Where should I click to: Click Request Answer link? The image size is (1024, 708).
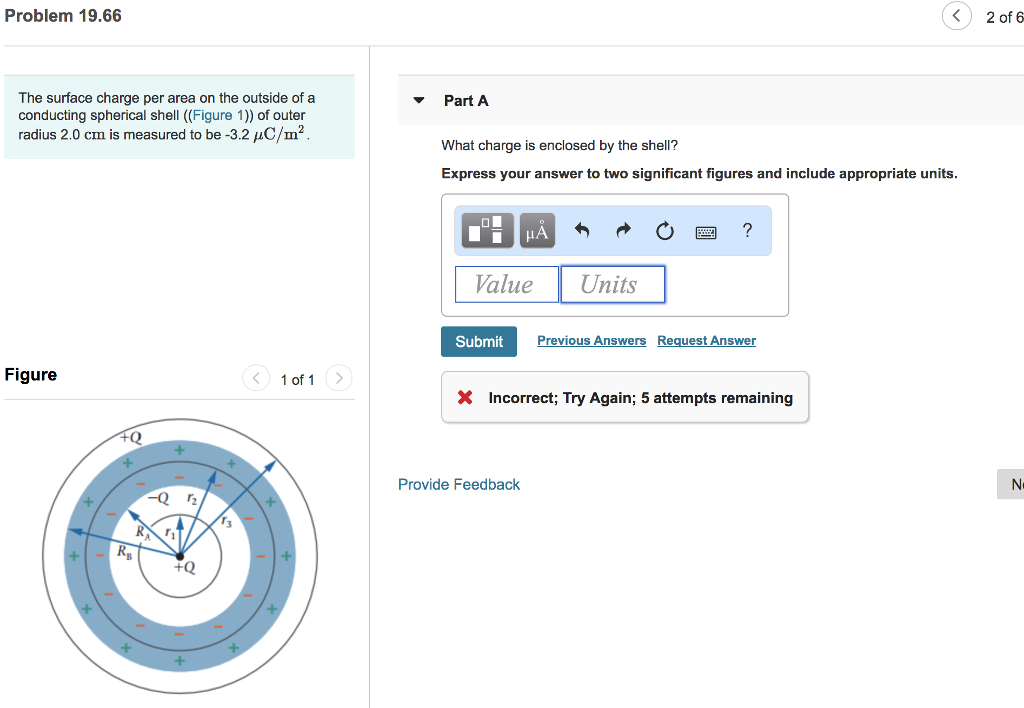[x=707, y=340]
